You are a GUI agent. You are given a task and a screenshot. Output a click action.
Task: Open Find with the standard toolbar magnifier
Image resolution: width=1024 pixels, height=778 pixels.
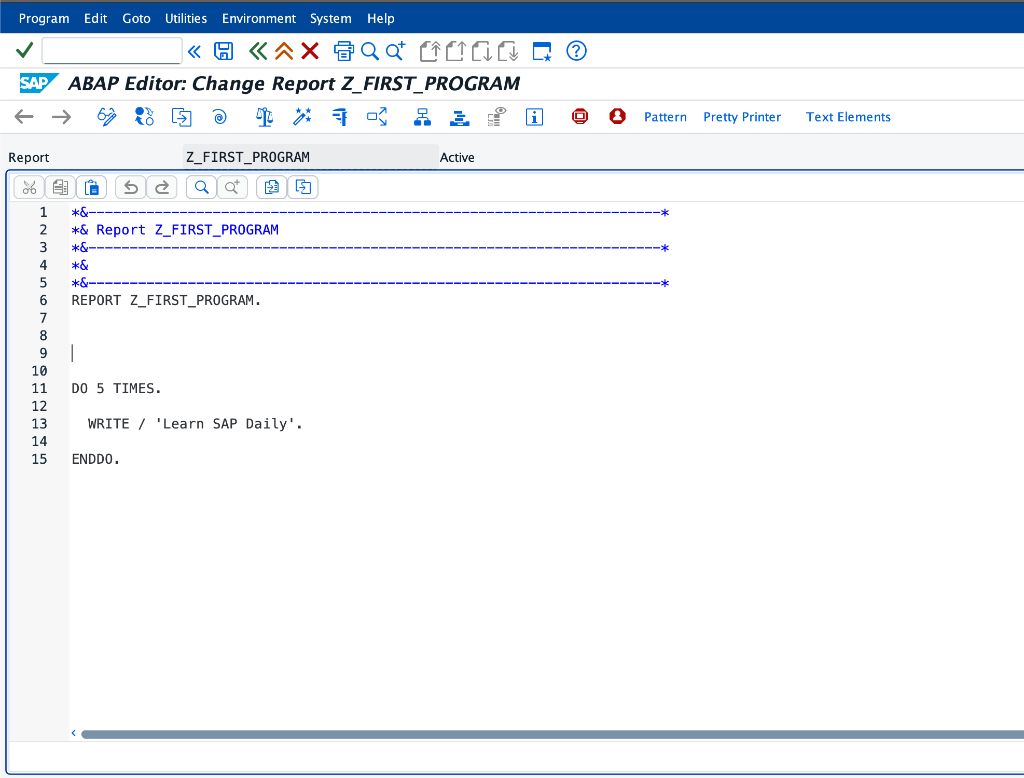tap(370, 51)
